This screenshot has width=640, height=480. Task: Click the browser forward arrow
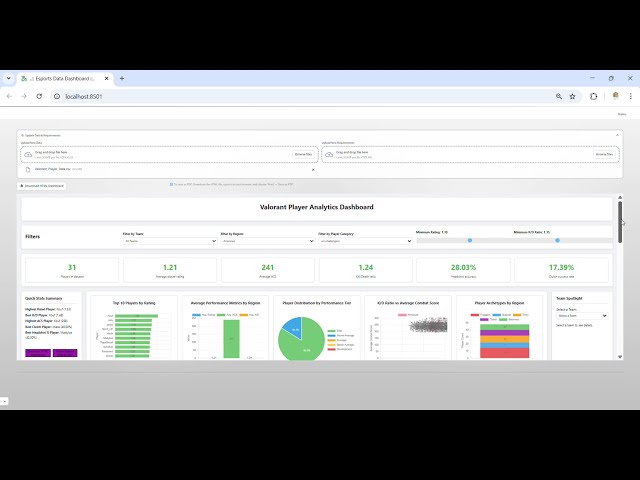click(24, 96)
